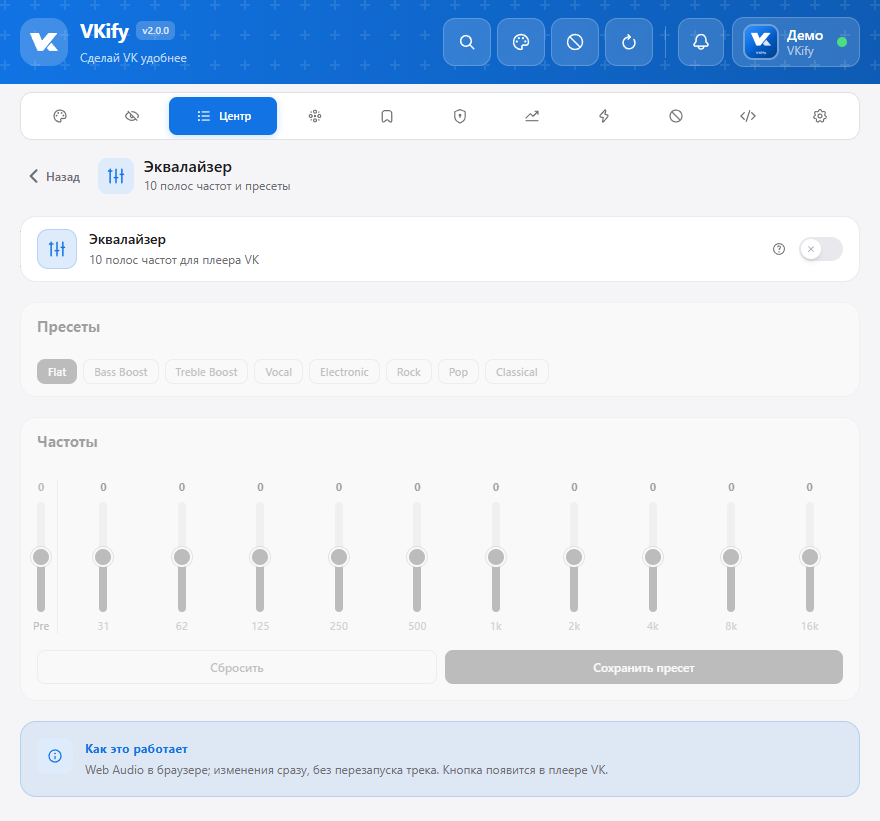Click Сохранить пресет button
880x821 pixels.
tap(644, 667)
